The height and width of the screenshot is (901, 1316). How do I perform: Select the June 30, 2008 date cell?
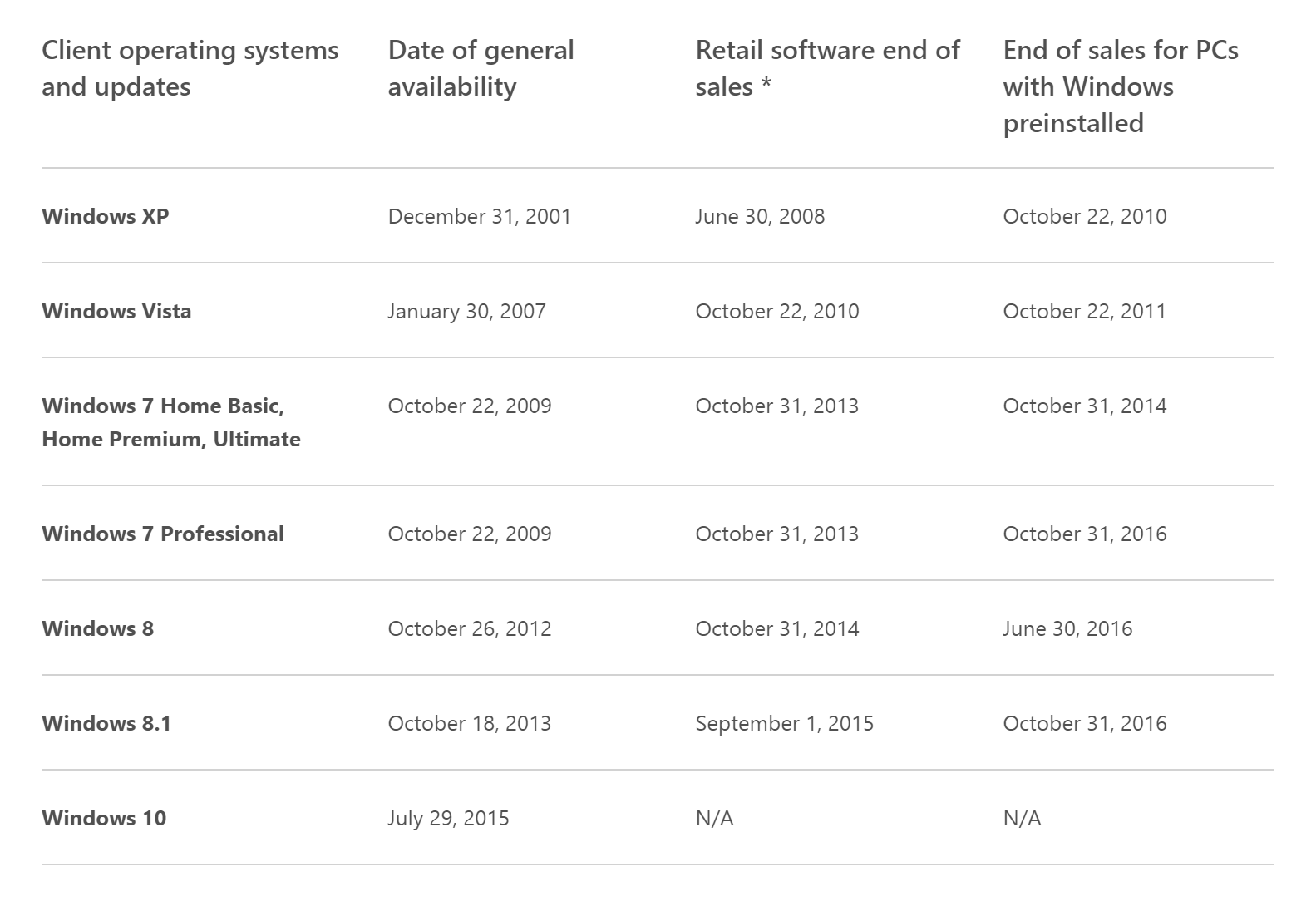click(x=760, y=216)
